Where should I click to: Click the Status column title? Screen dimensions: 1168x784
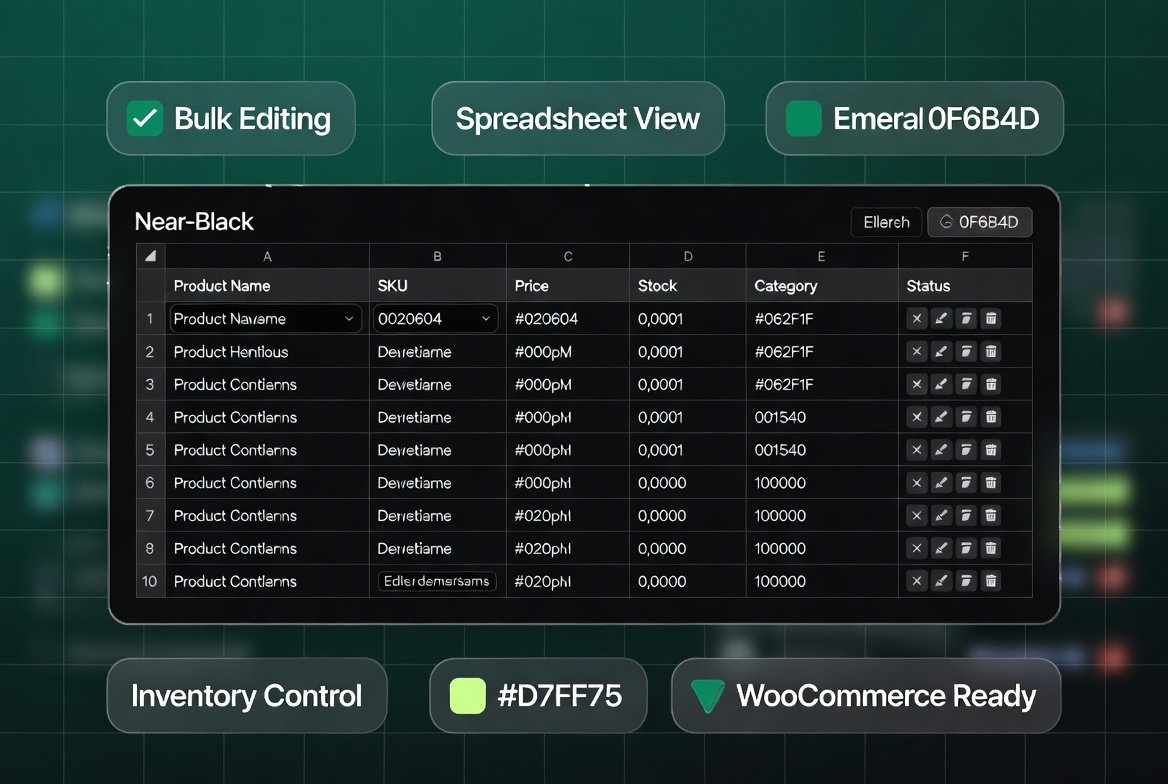pyautogui.click(x=928, y=286)
